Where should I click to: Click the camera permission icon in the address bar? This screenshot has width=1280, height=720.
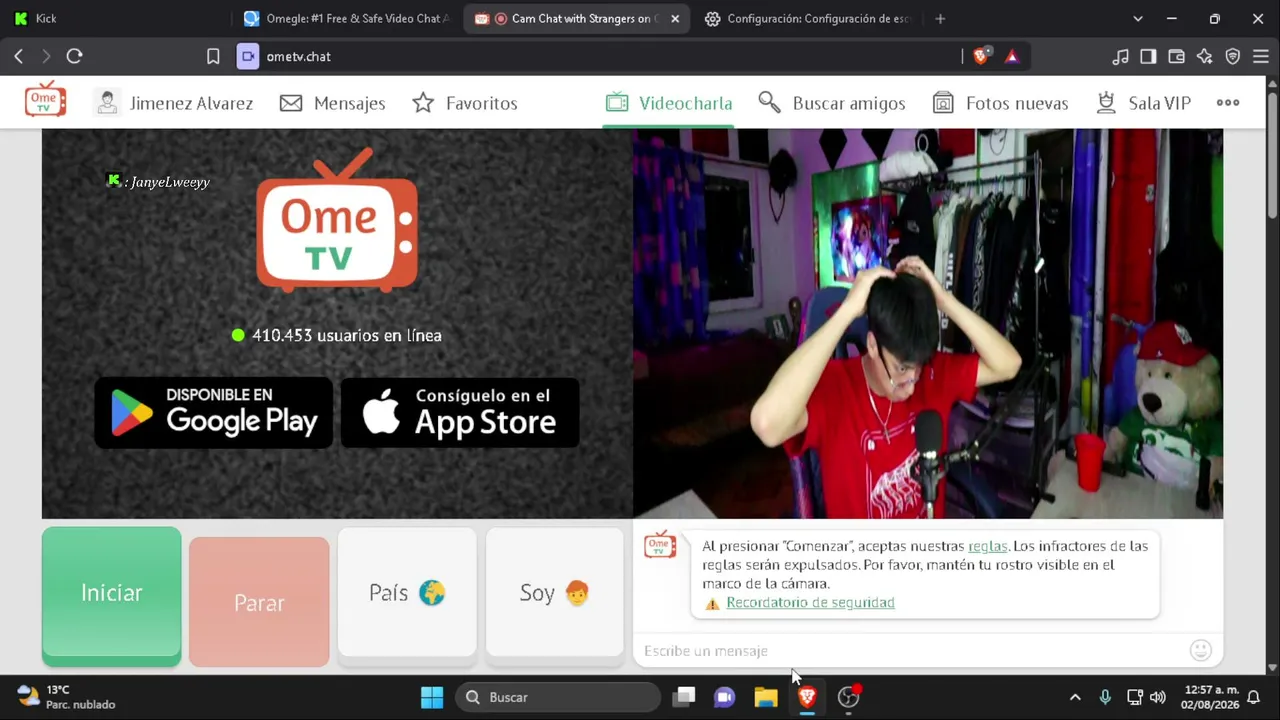coord(248,57)
